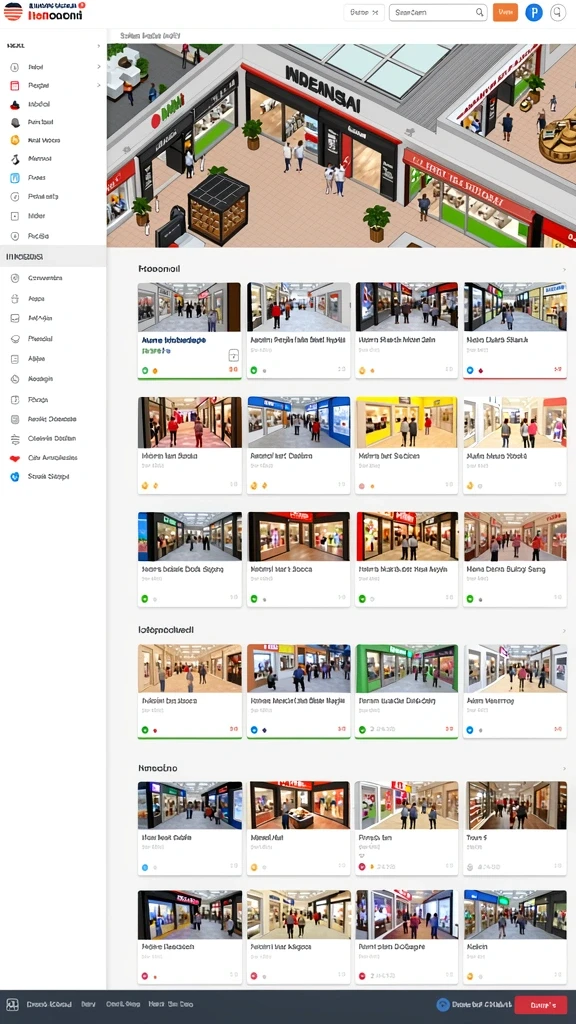The image size is (576, 1024).
Task: Collapse the sidebar's topmost header row chevron
Action: 99,46
